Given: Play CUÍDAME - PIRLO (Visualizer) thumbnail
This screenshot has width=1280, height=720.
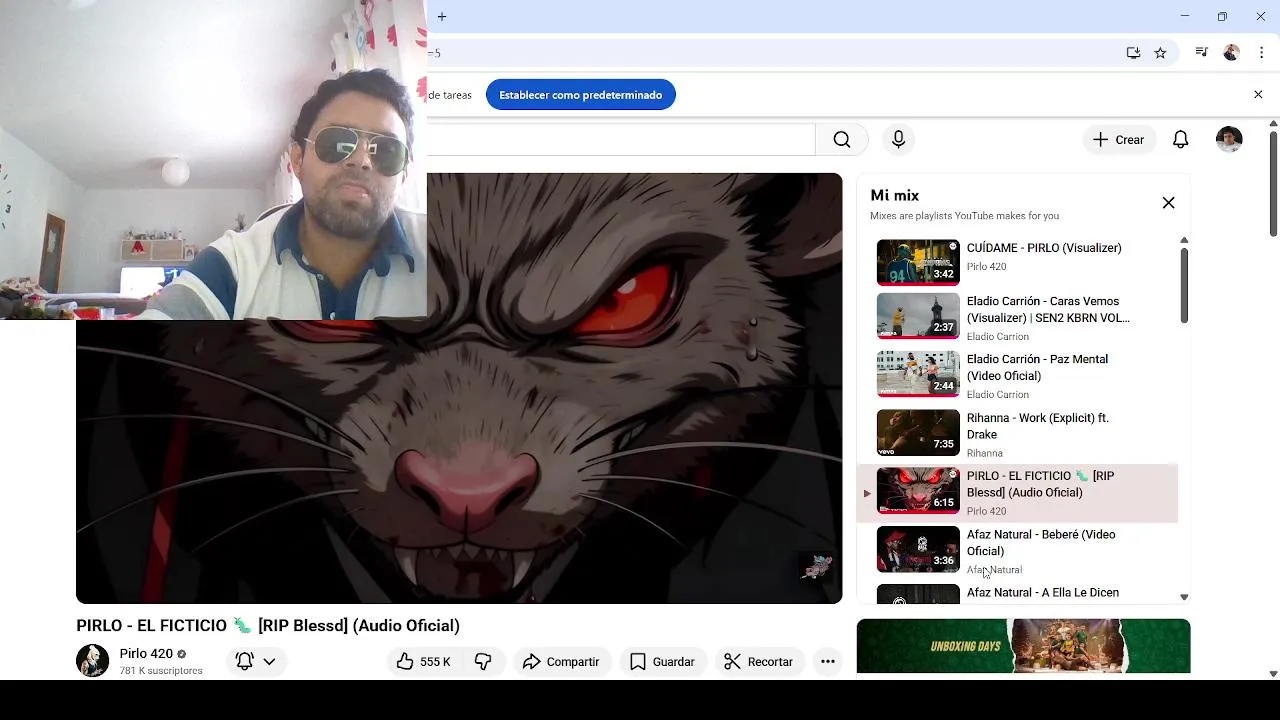Looking at the screenshot, I should (918, 262).
